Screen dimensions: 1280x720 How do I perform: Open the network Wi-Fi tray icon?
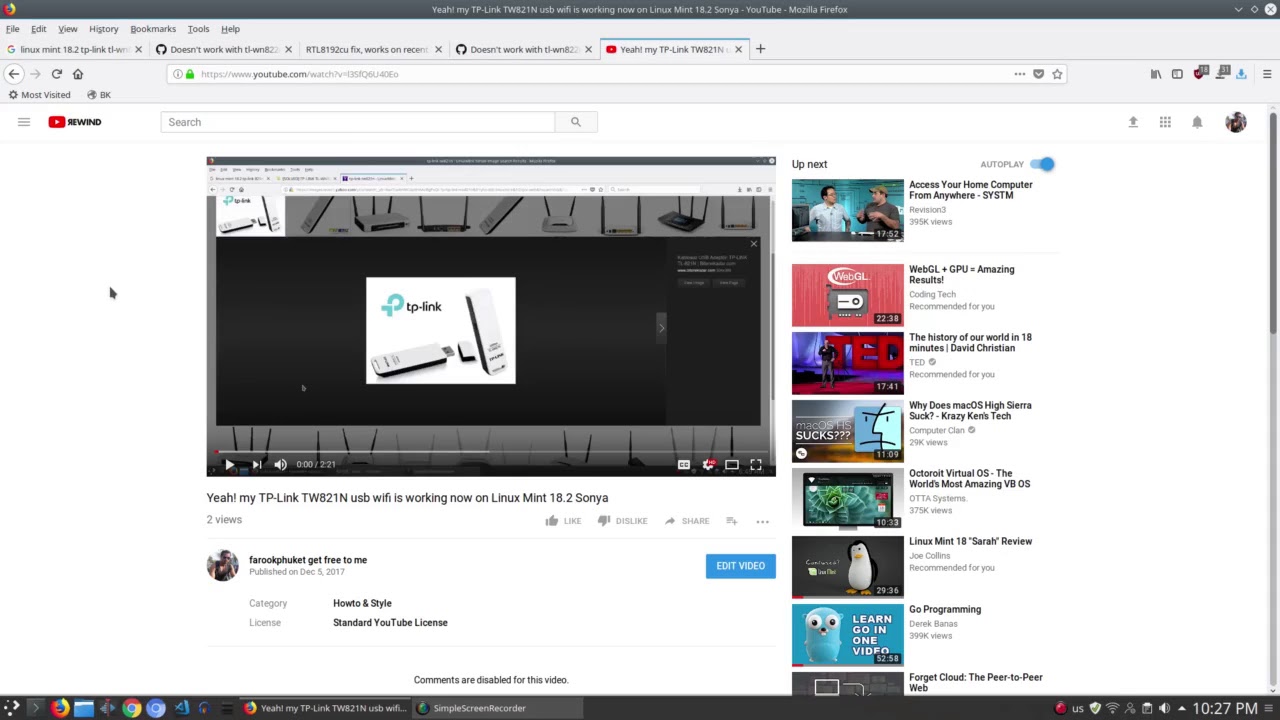[1112, 708]
